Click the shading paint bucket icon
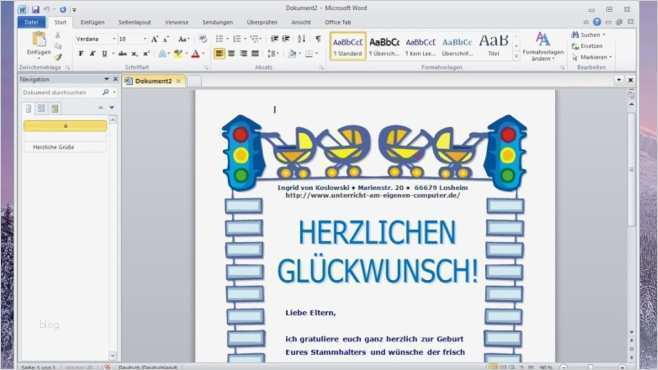Screen dimensions: 658x370 pyautogui.click(x=292, y=54)
